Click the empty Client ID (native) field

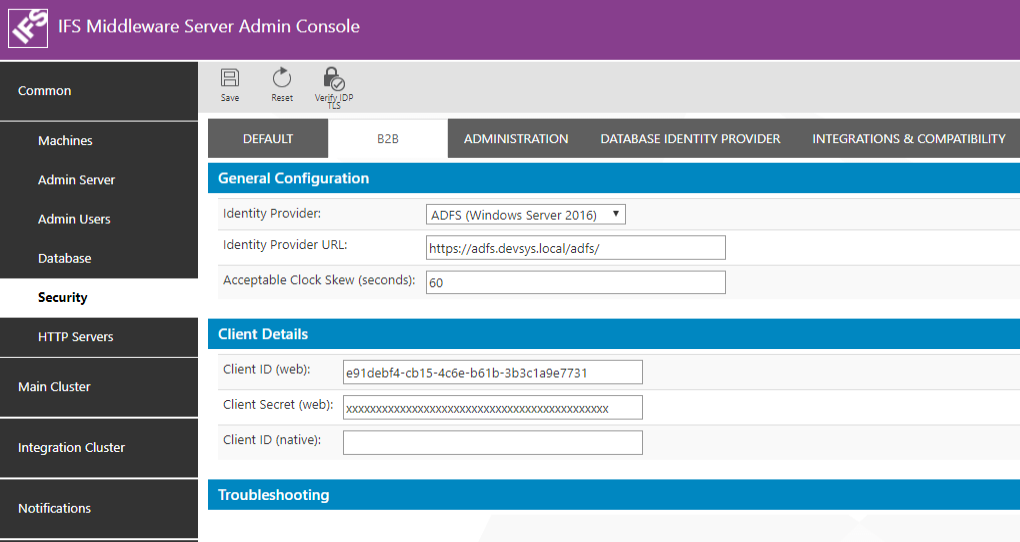tap(492, 442)
